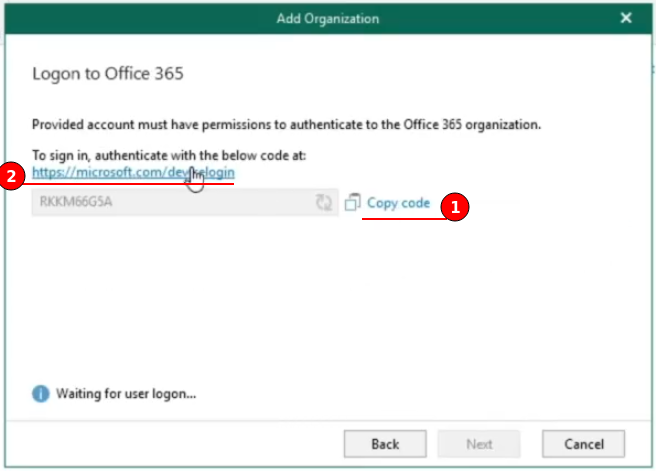Cancel the Add Organization wizard
The image size is (656, 471).
[x=584, y=444]
